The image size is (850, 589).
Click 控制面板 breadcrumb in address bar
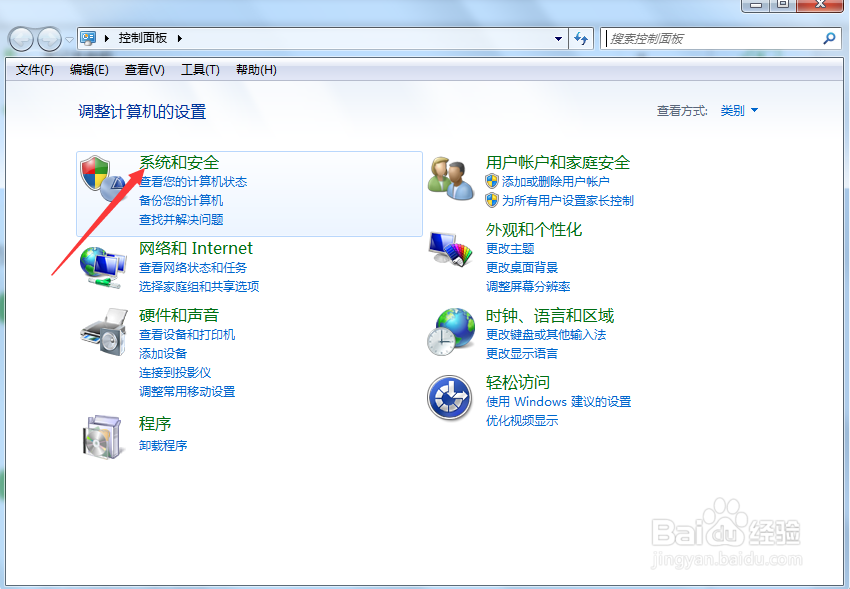[143, 38]
